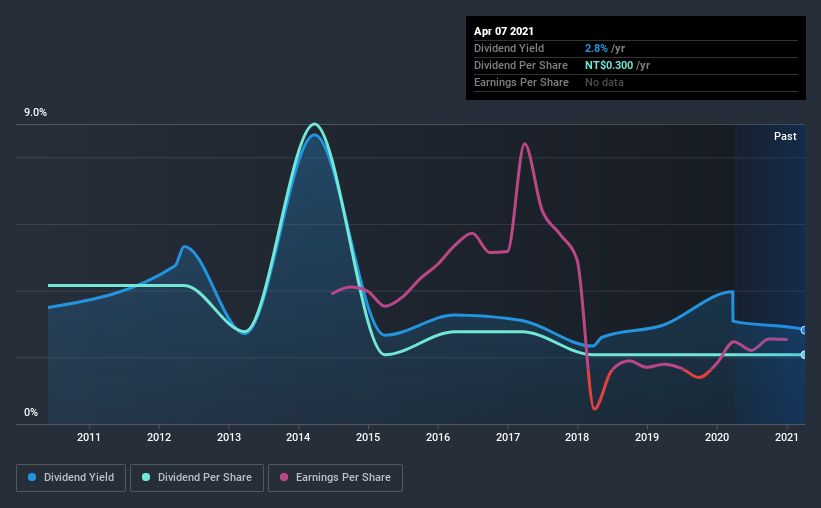Click the teal Dividend Per Share end-point marker
This screenshot has height=508, width=821.
[x=804, y=355]
